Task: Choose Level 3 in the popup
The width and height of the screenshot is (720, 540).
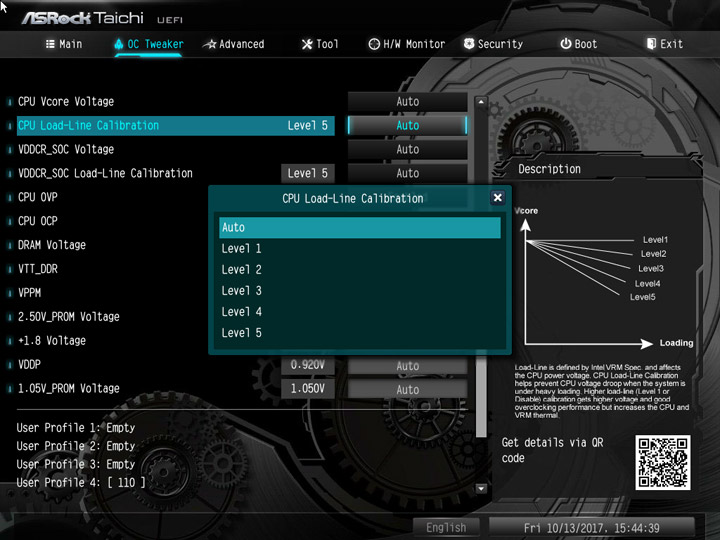Action: (x=360, y=291)
